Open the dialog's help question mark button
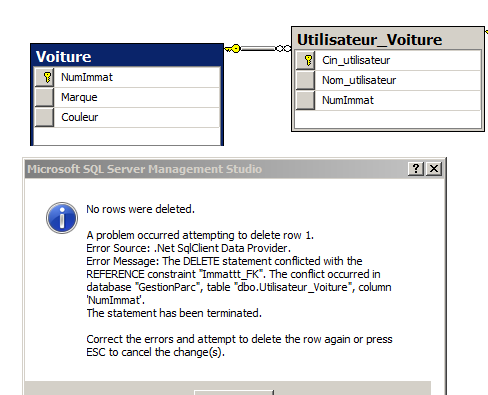This screenshot has height=395, width=488. click(416, 169)
